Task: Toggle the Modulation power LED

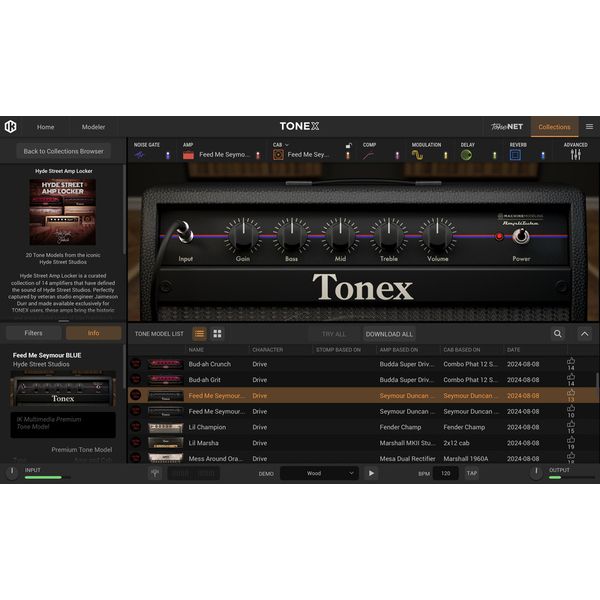Action: (x=446, y=155)
